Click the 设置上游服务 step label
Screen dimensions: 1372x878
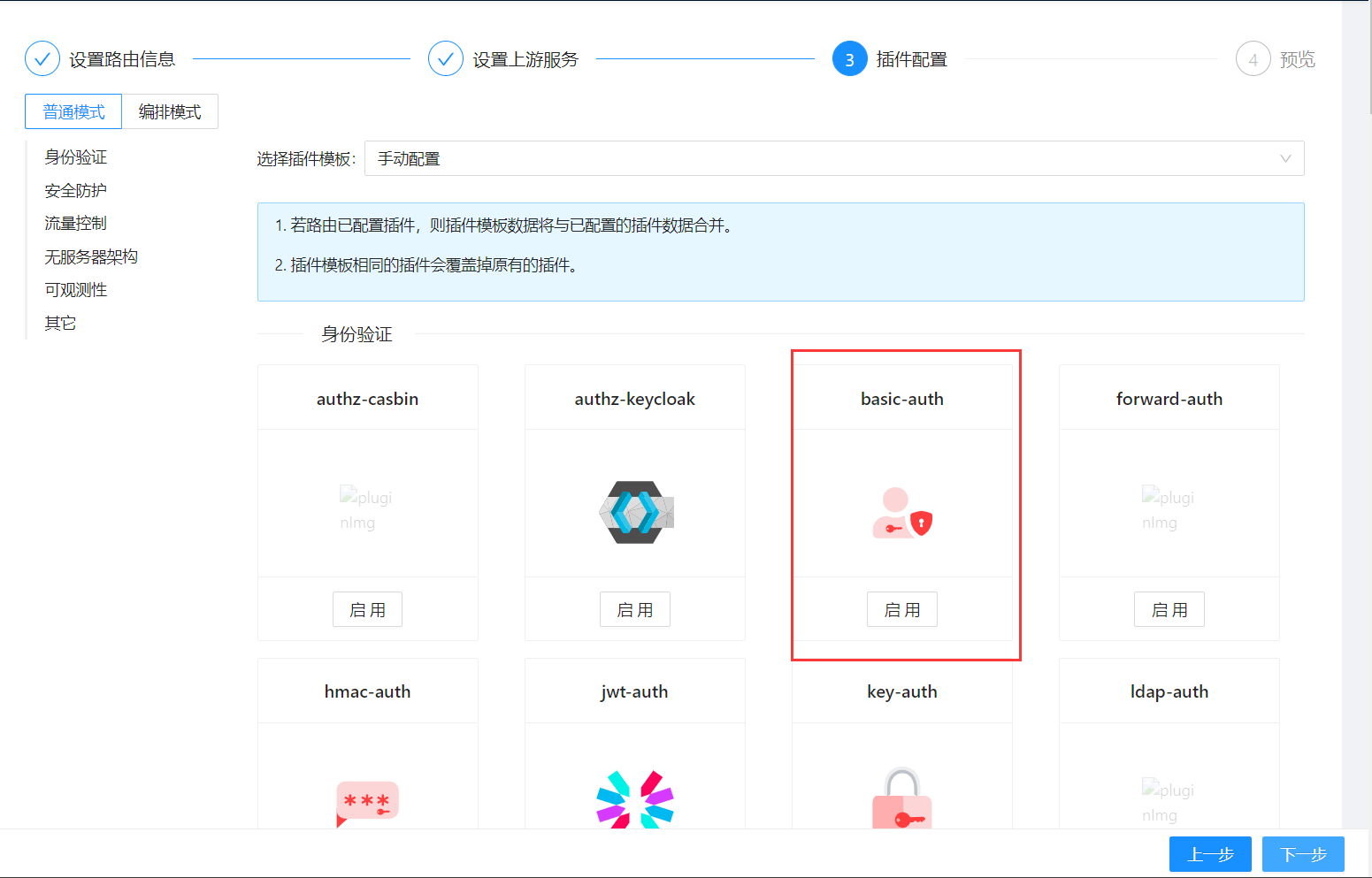click(525, 59)
